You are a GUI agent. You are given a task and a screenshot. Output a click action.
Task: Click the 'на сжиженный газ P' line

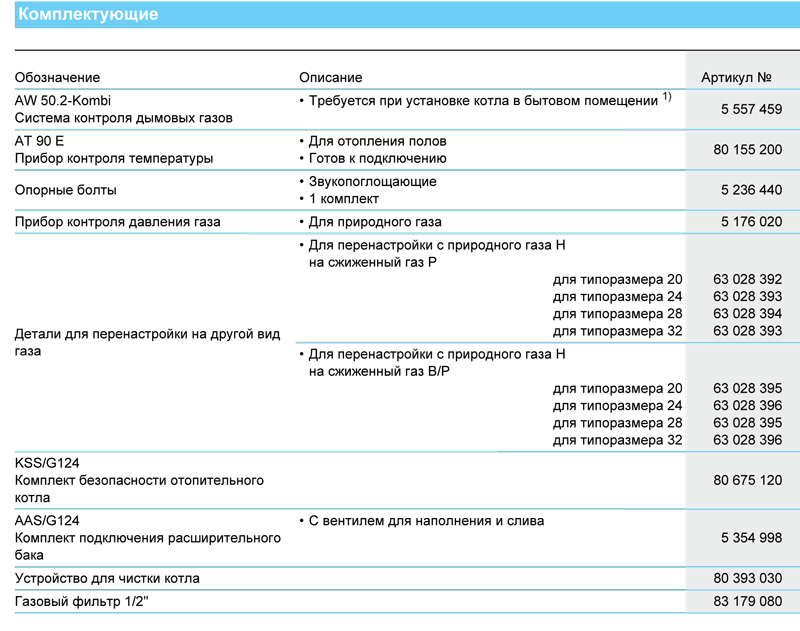372,262
